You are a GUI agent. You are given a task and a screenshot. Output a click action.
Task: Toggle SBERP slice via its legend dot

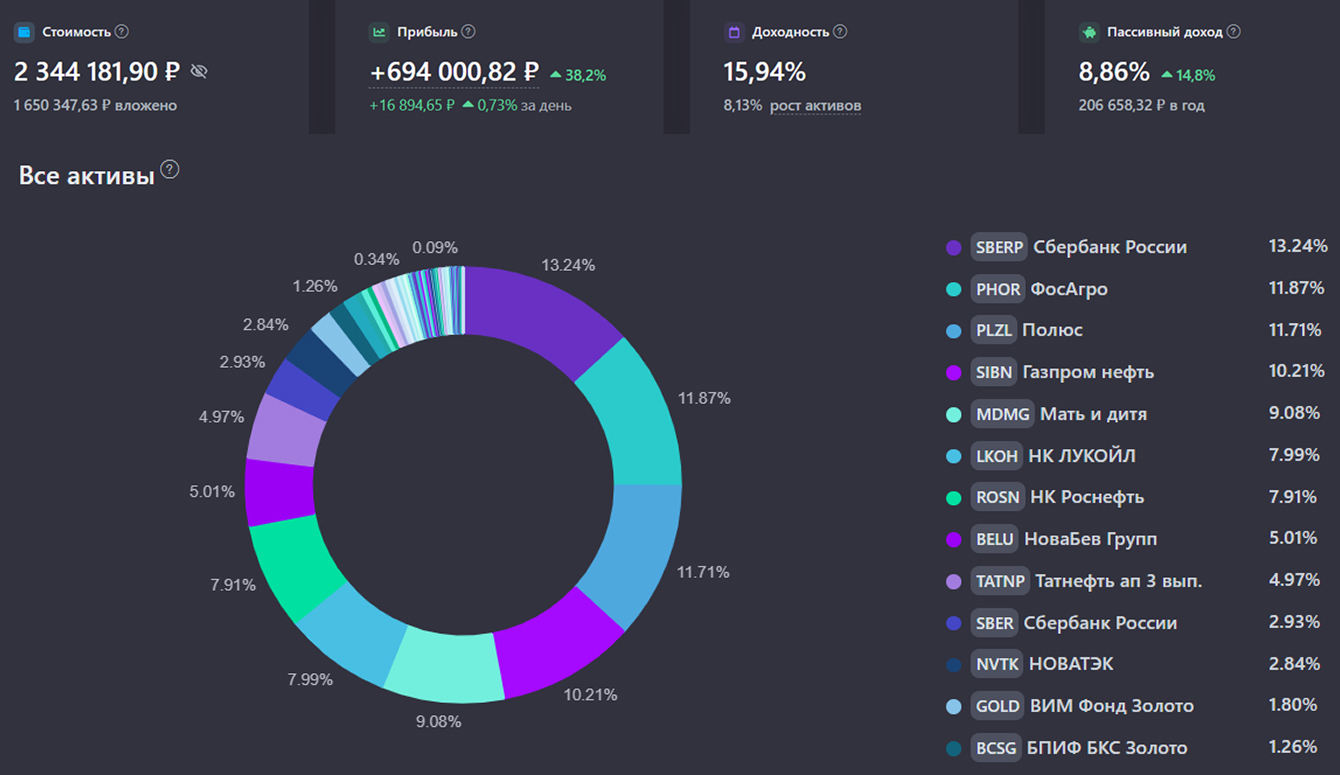point(953,247)
